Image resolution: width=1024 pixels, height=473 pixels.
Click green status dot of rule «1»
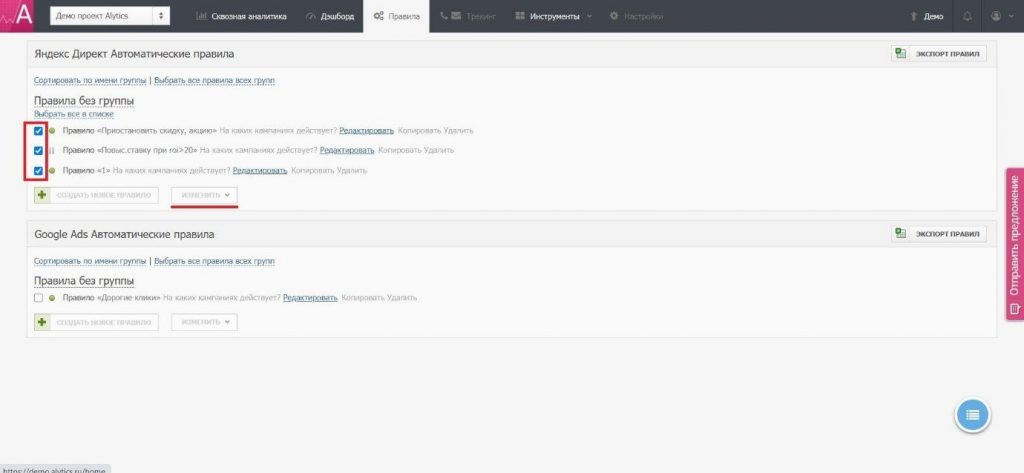click(x=52, y=171)
